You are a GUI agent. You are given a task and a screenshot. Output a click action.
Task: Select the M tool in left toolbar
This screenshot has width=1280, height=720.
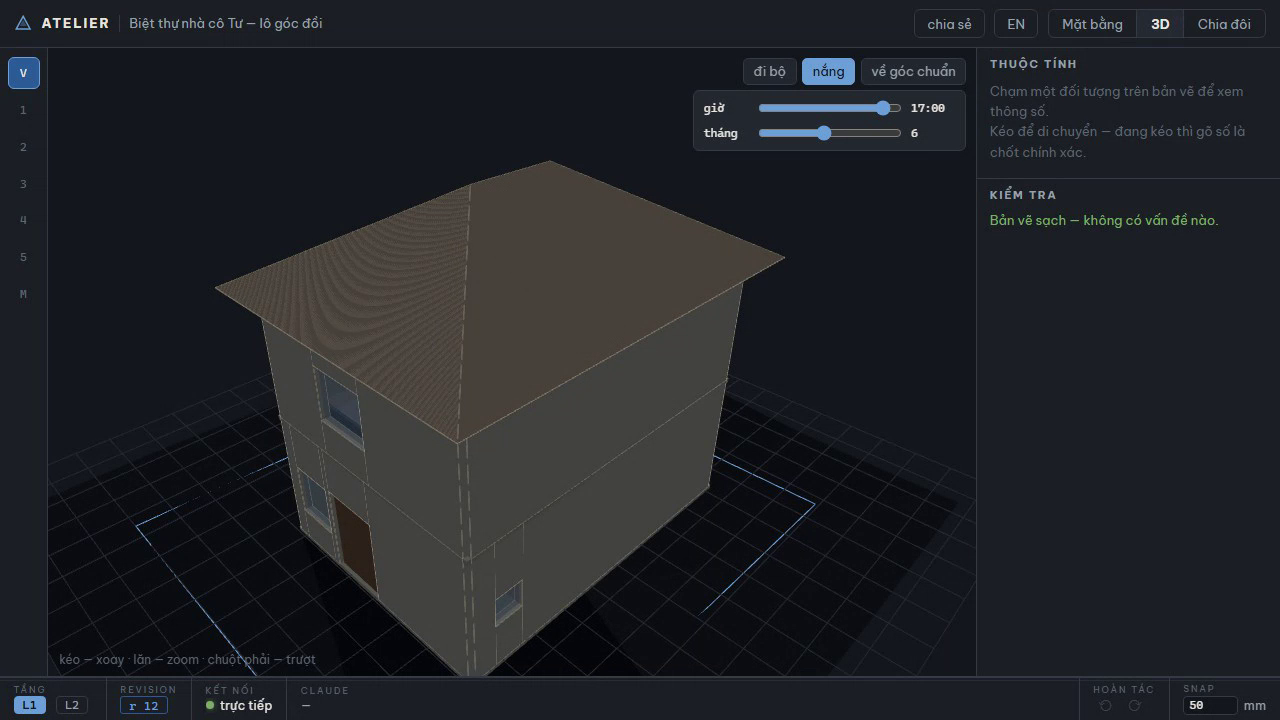point(24,294)
